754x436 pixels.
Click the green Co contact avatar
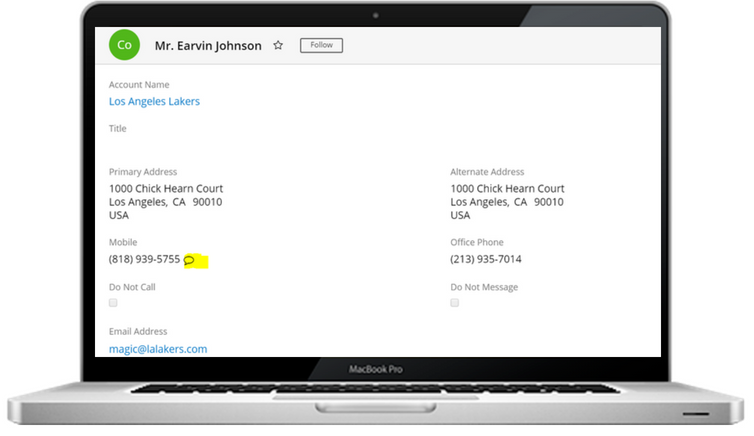[125, 45]
